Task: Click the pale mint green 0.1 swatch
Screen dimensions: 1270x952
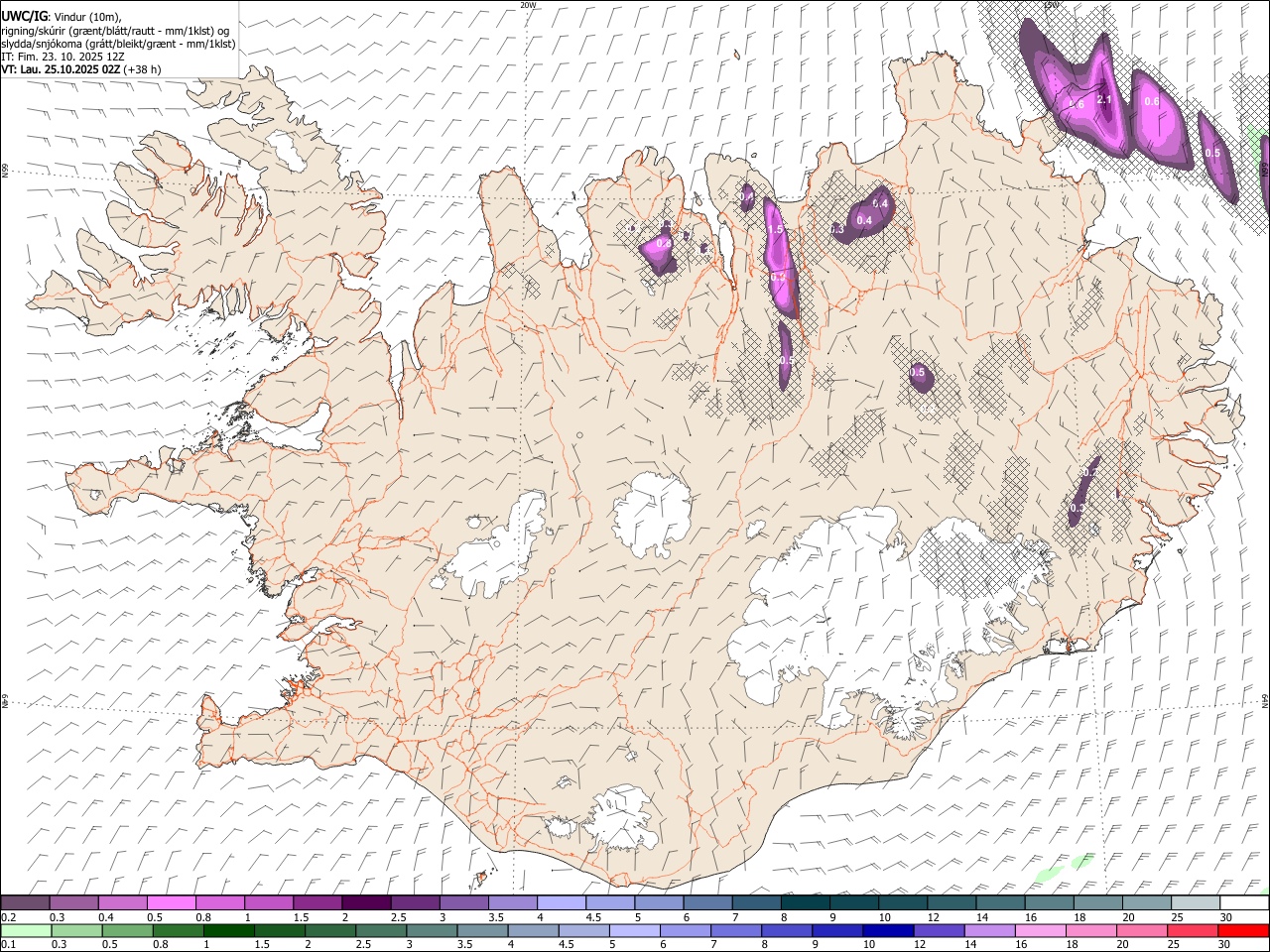Action: pos(26,930)
